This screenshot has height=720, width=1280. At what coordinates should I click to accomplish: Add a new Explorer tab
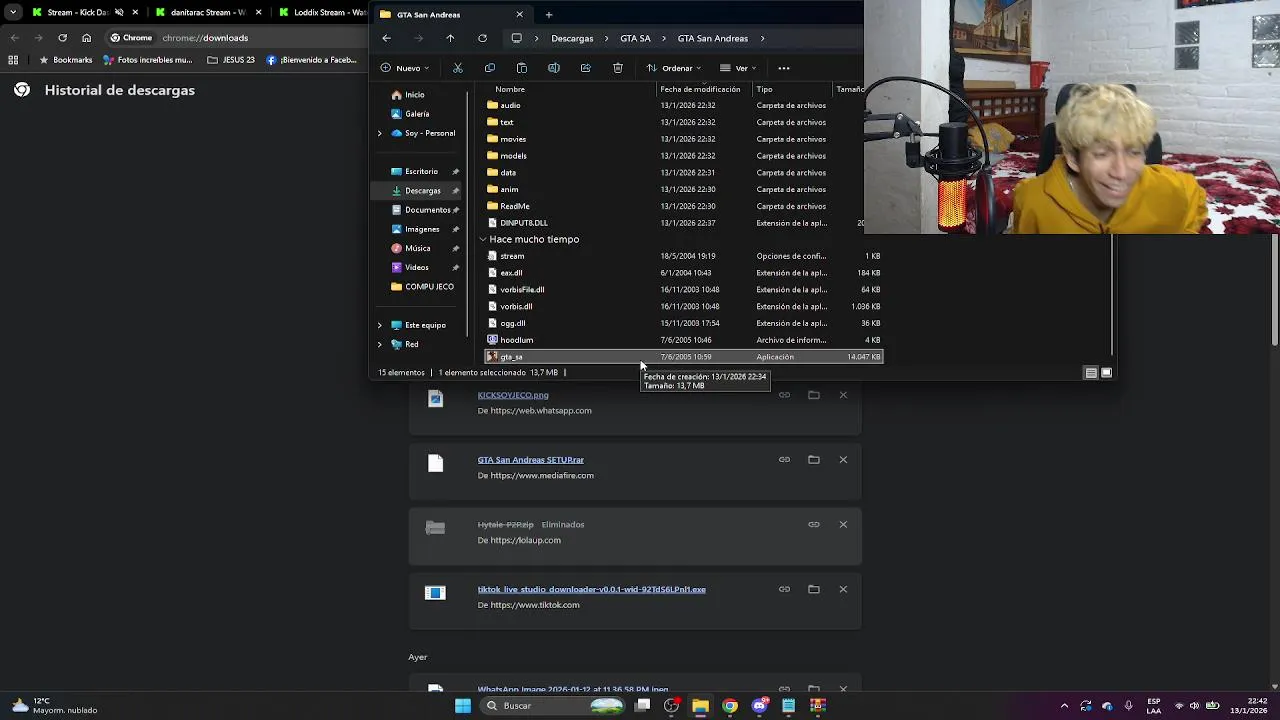point(548,14)
